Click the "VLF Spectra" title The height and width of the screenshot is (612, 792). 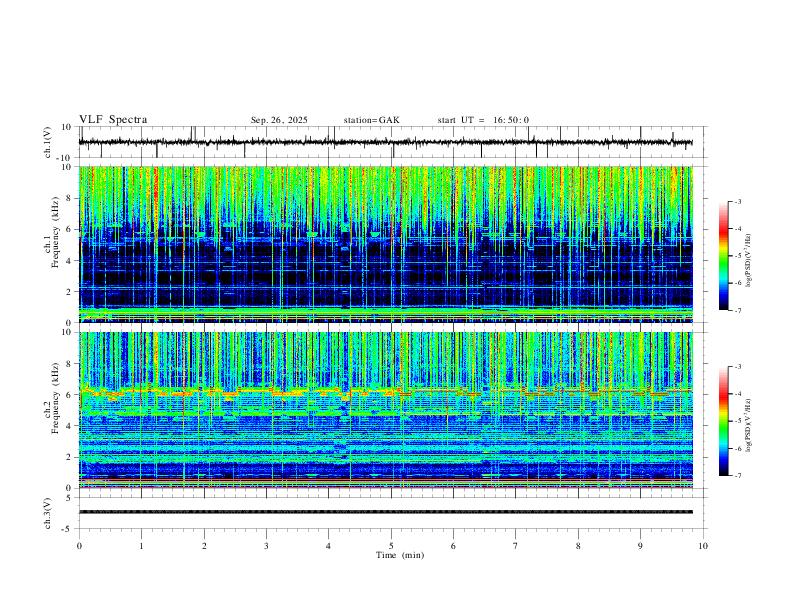113,120
